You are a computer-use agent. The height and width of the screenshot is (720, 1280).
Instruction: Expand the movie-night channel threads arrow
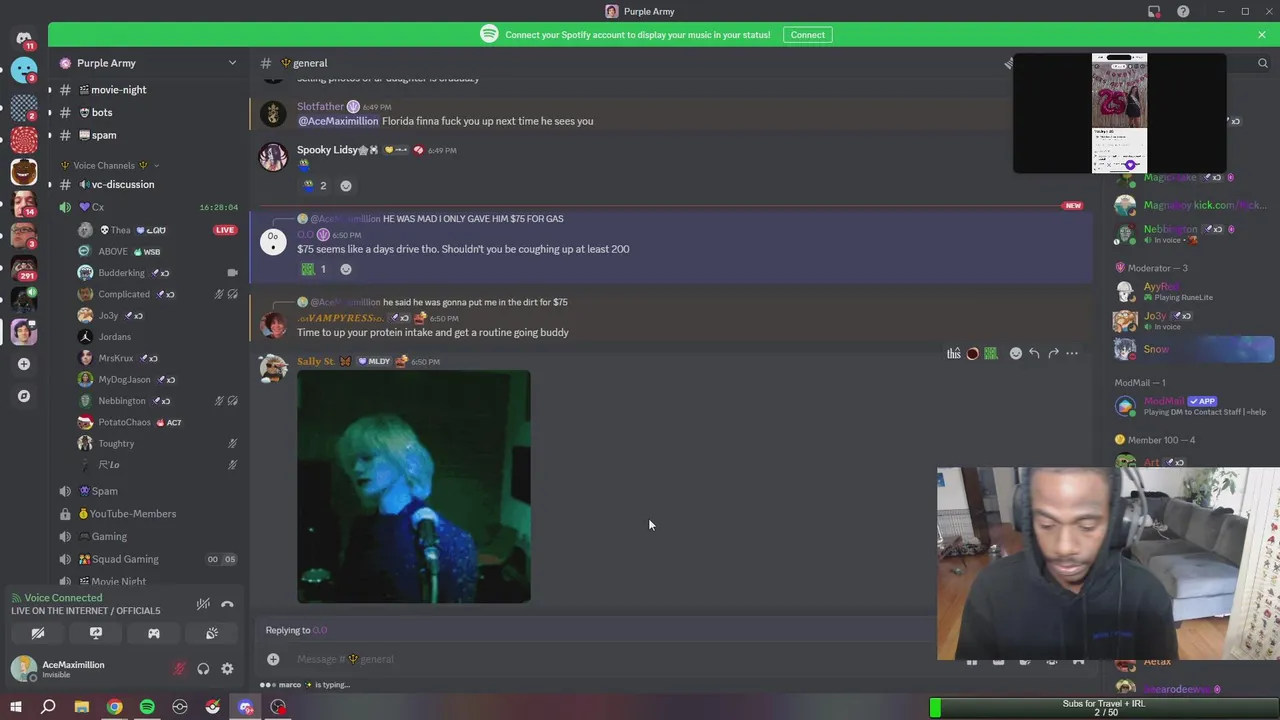(49, 90)
